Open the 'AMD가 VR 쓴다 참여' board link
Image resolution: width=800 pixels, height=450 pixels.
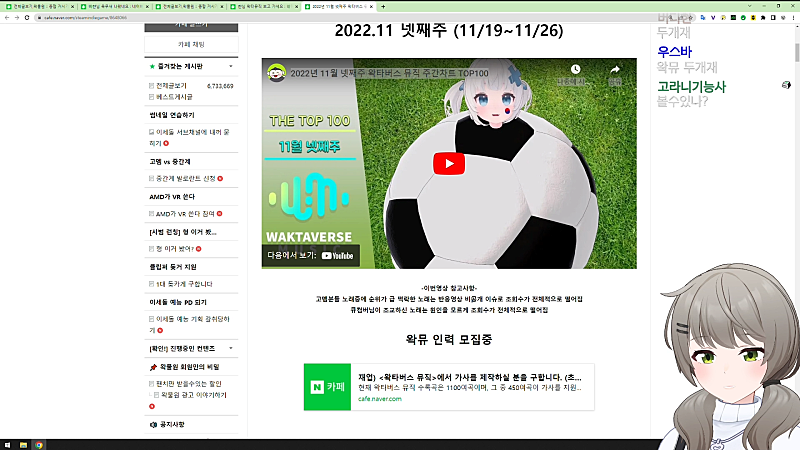point(185,214)
